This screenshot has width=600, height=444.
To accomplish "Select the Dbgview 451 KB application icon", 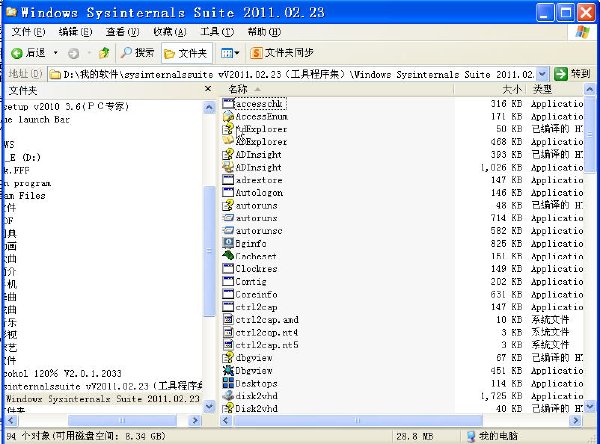I will pyautogui.click(x=228, y=370).
